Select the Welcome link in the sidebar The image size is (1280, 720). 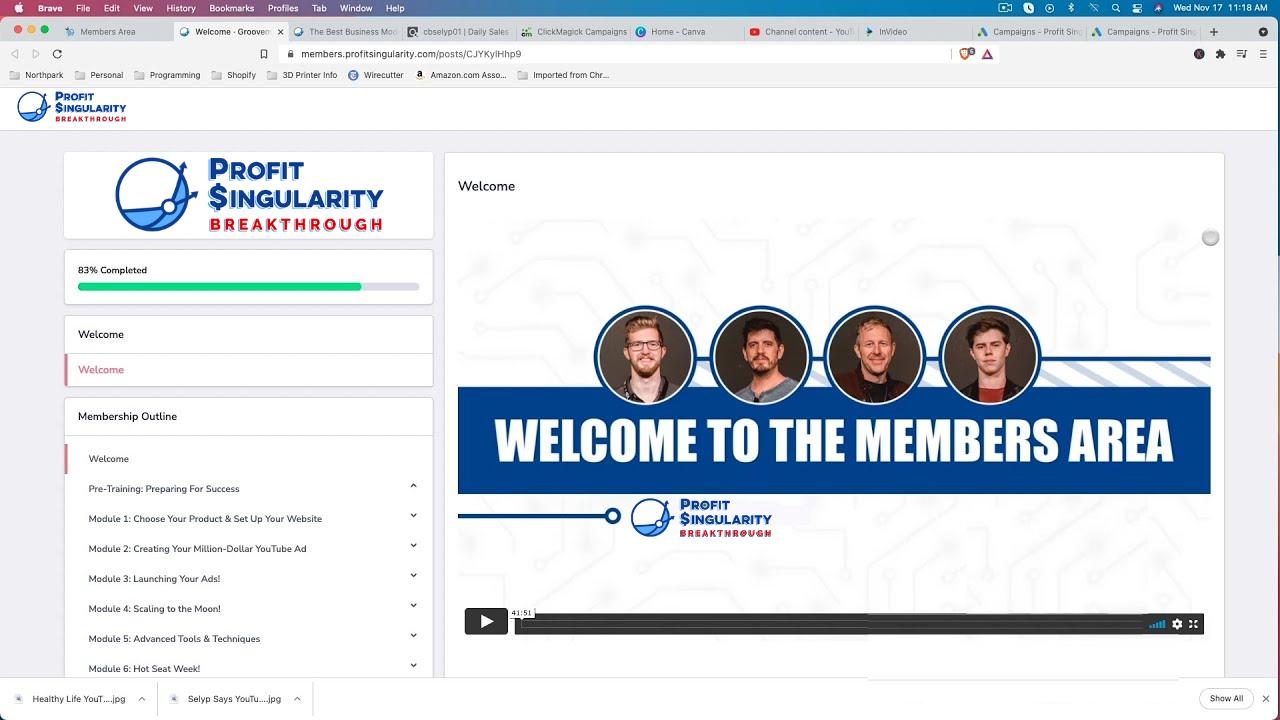tap(101, 369)
